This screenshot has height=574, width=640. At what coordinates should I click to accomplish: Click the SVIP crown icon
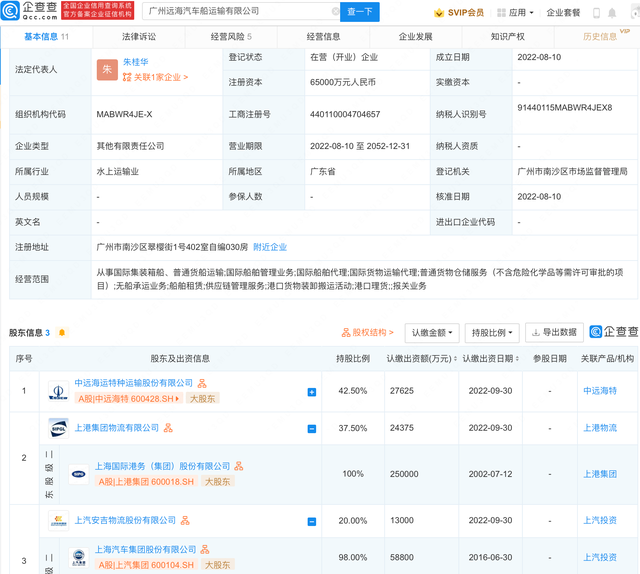439,13
